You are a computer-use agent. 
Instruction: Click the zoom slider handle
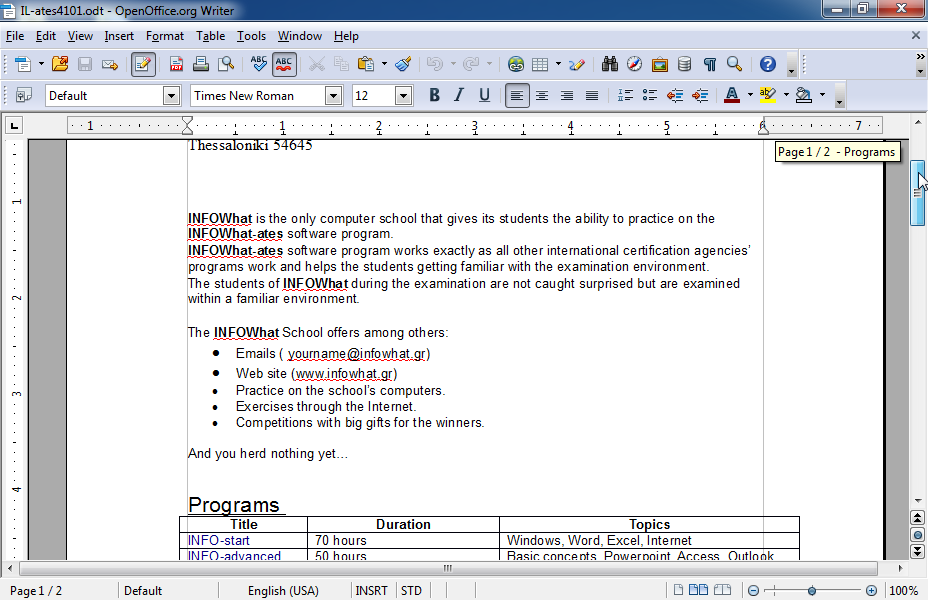click(x=812, y=591)
